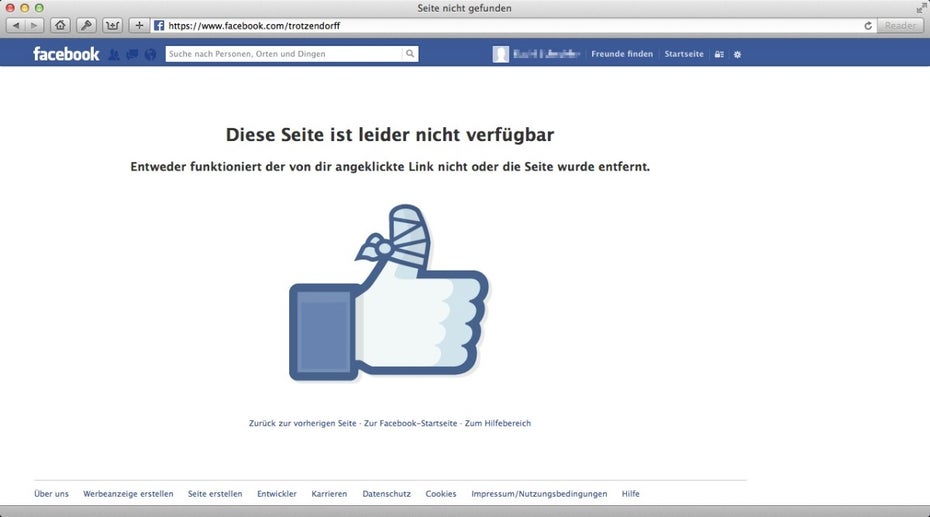Go to Startseite in Facebook bar

(684, 54)
